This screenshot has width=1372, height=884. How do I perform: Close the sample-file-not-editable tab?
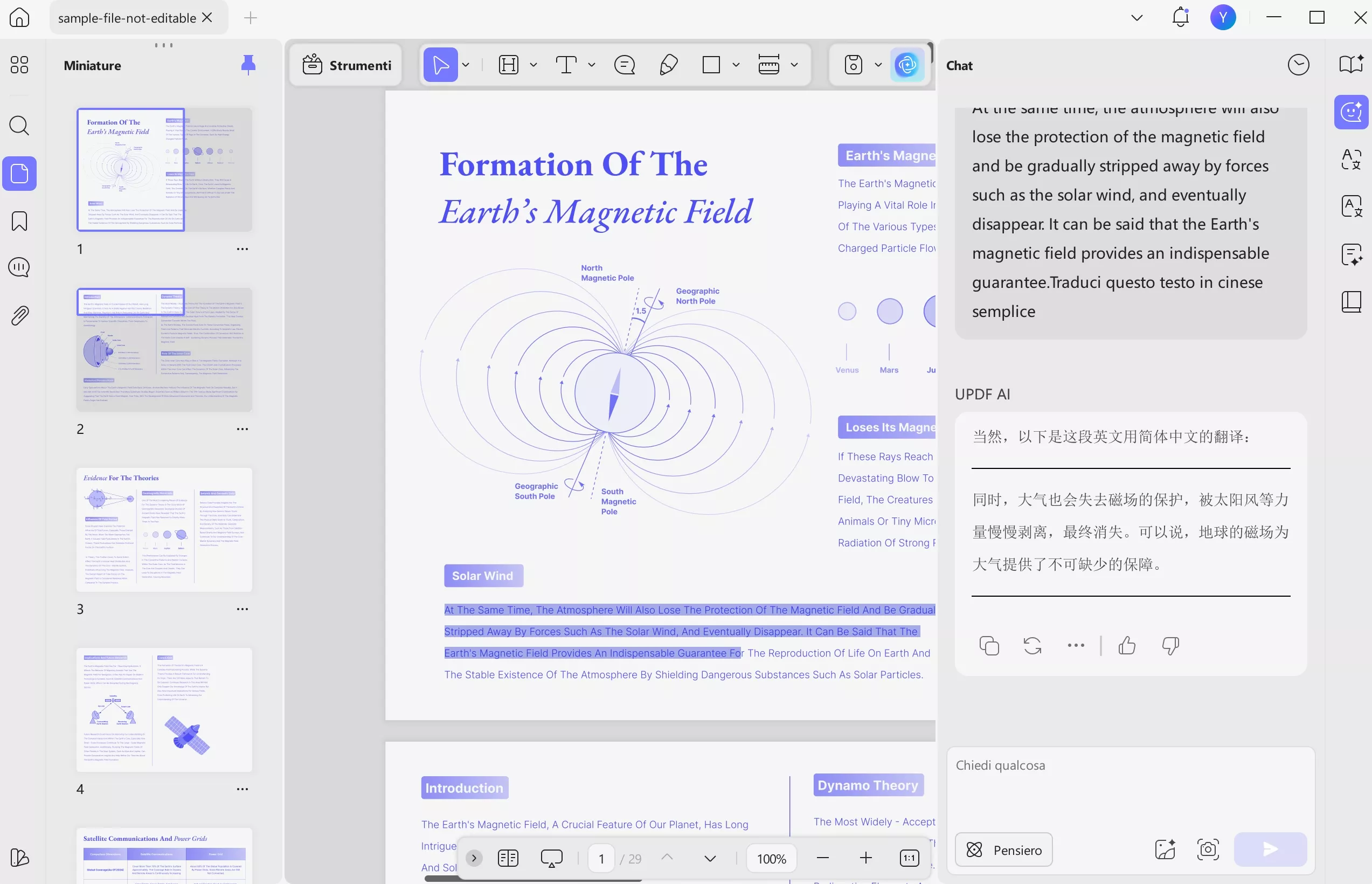pyautogui.click(x=207, y=17)
